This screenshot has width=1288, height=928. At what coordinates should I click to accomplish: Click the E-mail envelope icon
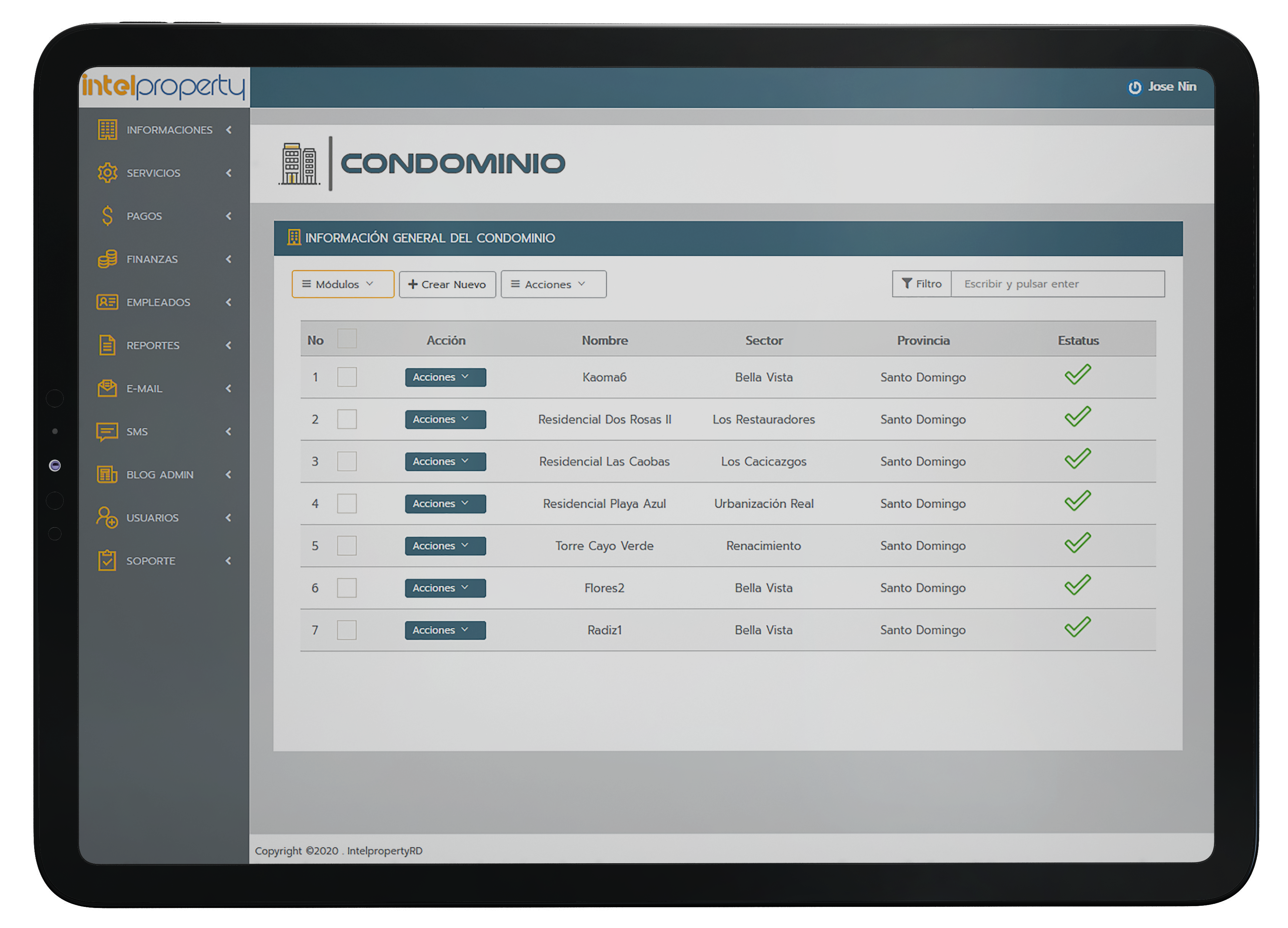tap(107, 388)
